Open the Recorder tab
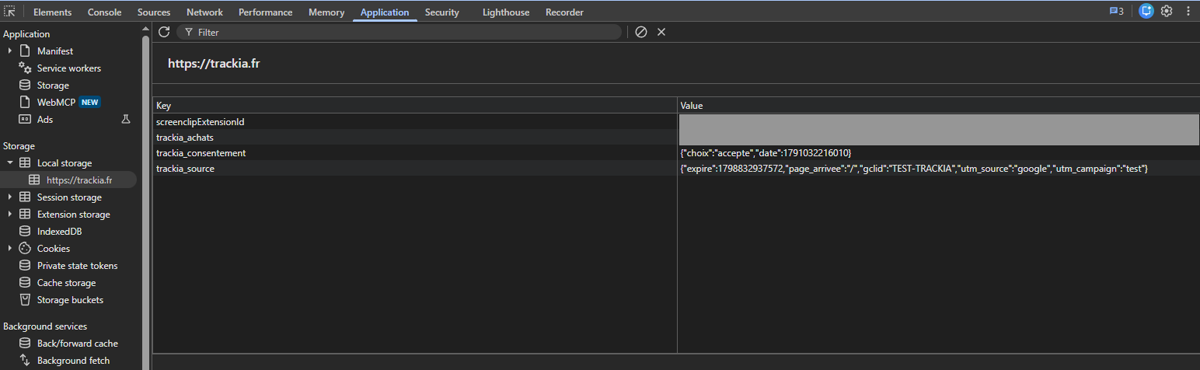 click(x=564, y=12)
